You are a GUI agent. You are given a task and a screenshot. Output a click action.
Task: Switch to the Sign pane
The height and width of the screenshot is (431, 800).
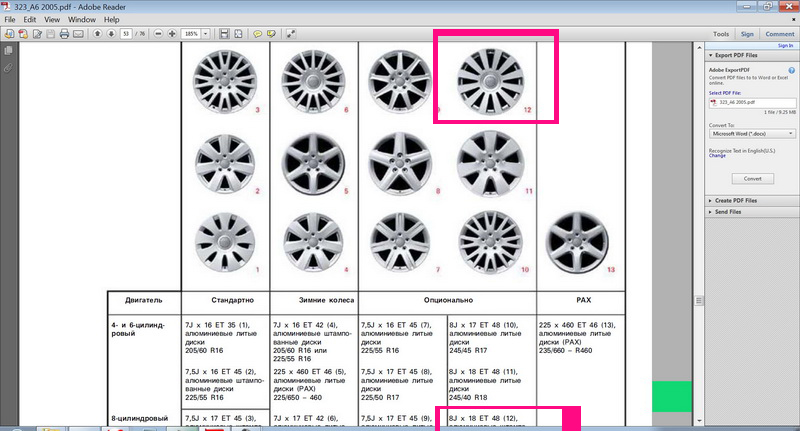(747, 34)
